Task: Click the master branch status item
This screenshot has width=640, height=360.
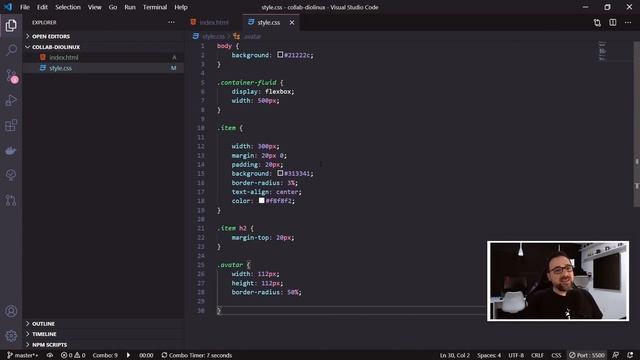Action: click(x=22, y=355)
